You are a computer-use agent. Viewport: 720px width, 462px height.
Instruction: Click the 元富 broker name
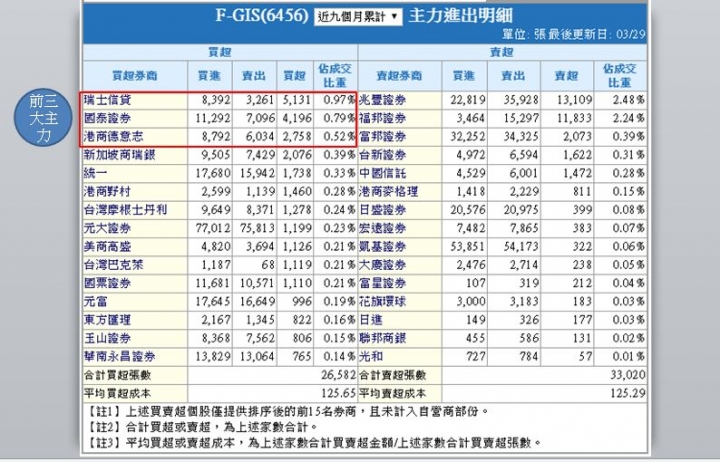pos(96,302)
